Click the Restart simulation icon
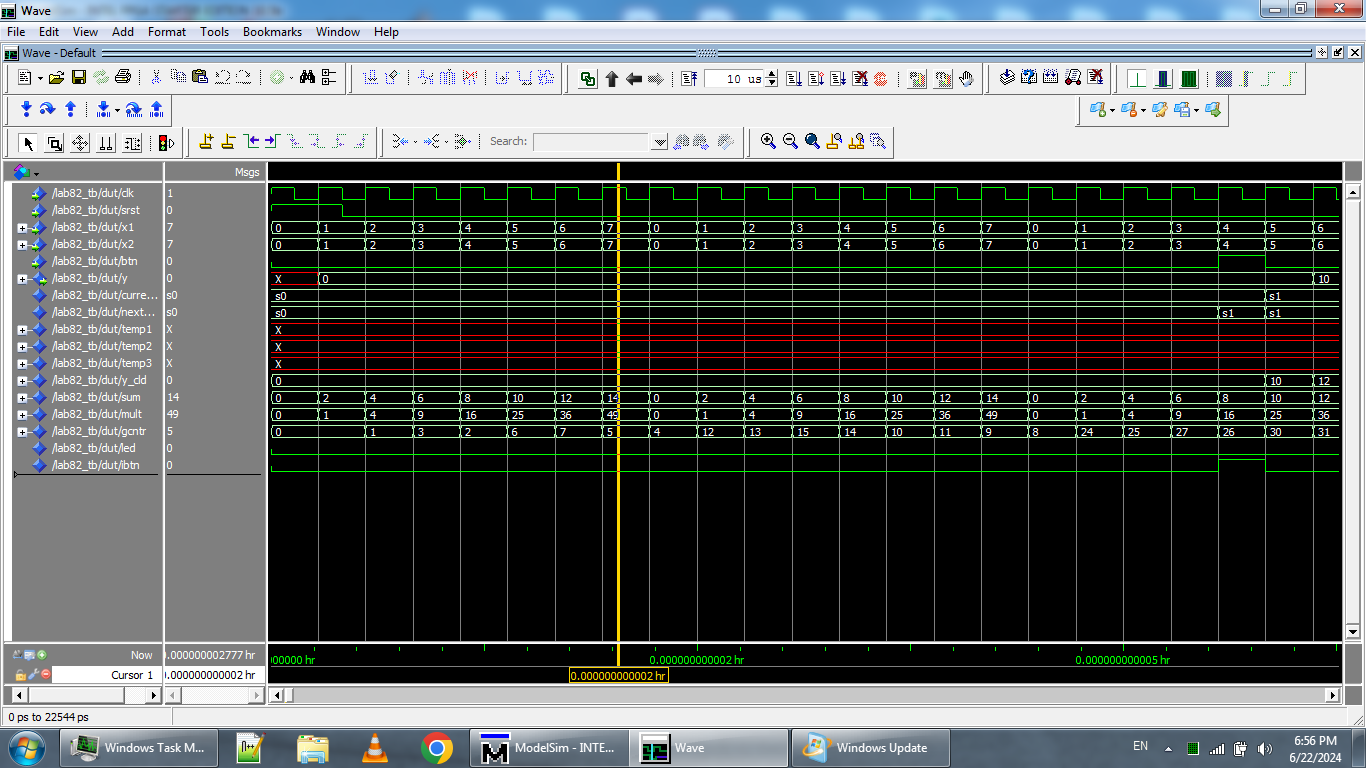1366x768 pixels. pos(689,79)
